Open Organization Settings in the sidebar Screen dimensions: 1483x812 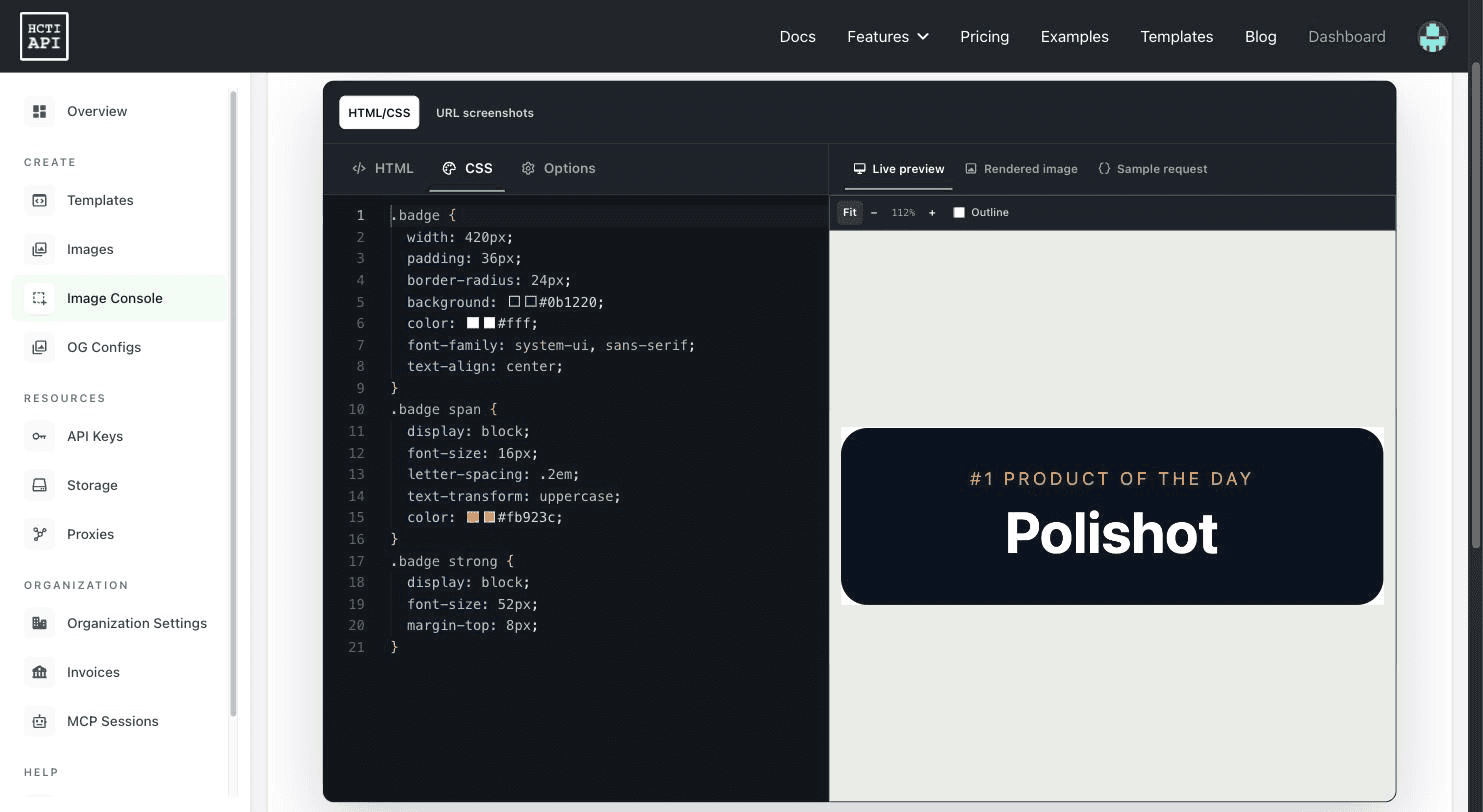pyautogui.click(x=120, y=623)
